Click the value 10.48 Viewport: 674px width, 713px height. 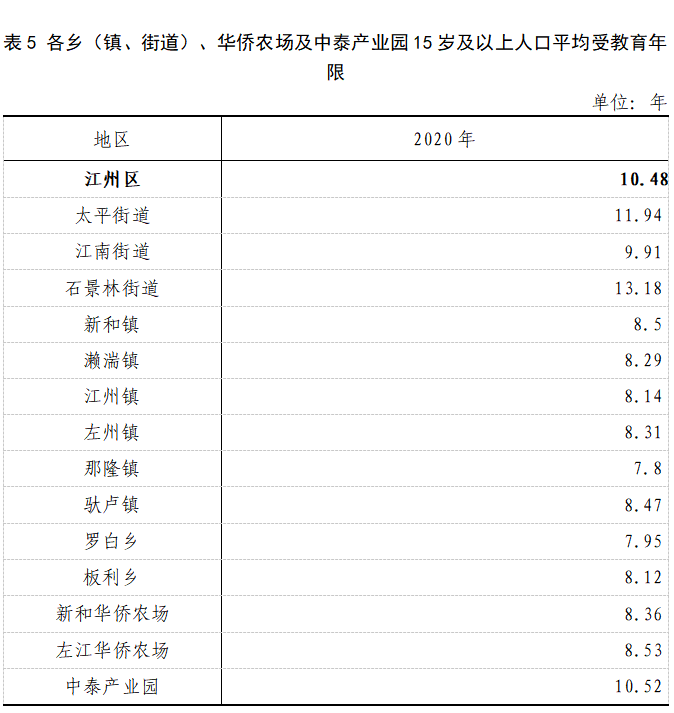[x=644, y=179]
